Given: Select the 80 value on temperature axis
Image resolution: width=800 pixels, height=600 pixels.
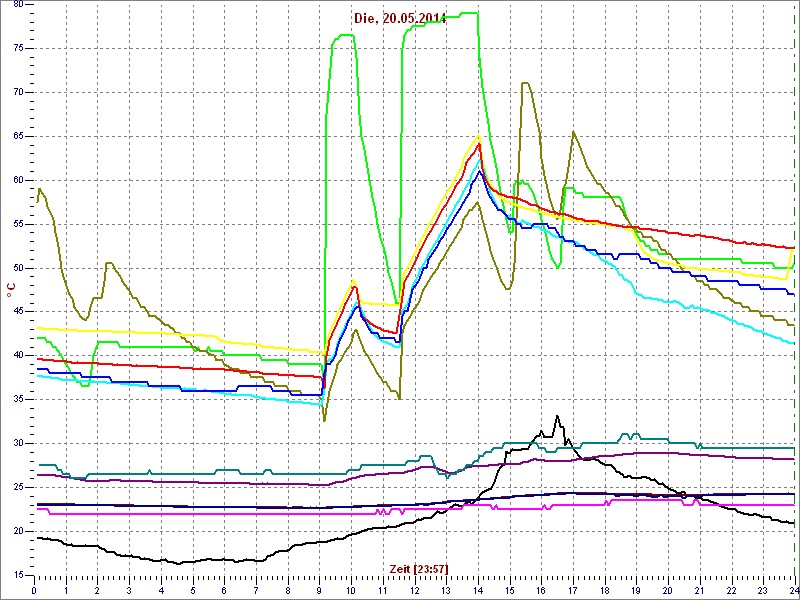Looking at the screenshot, I should point(17,5).
